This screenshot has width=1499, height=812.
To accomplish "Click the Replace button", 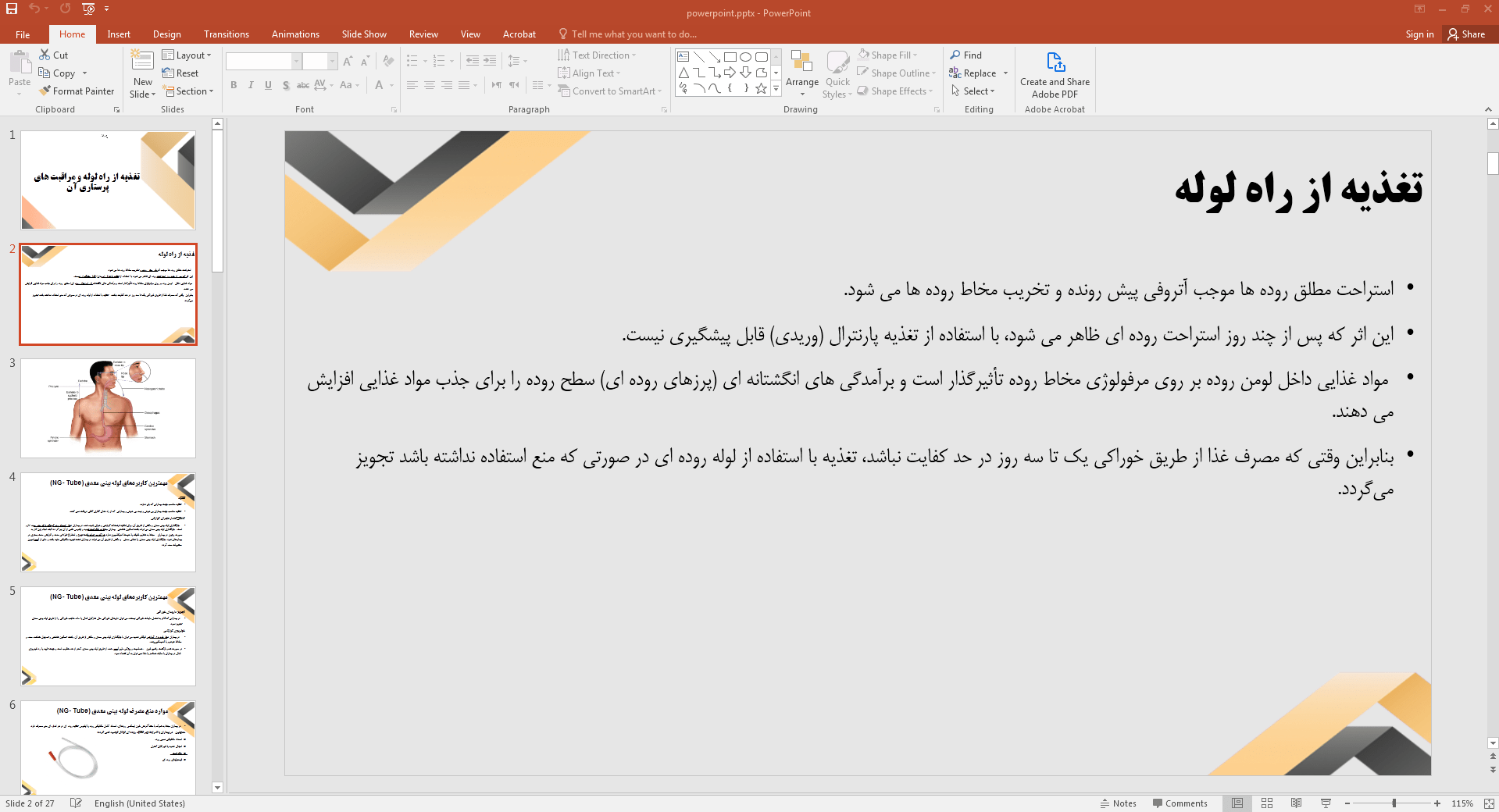I will [973, 73].
